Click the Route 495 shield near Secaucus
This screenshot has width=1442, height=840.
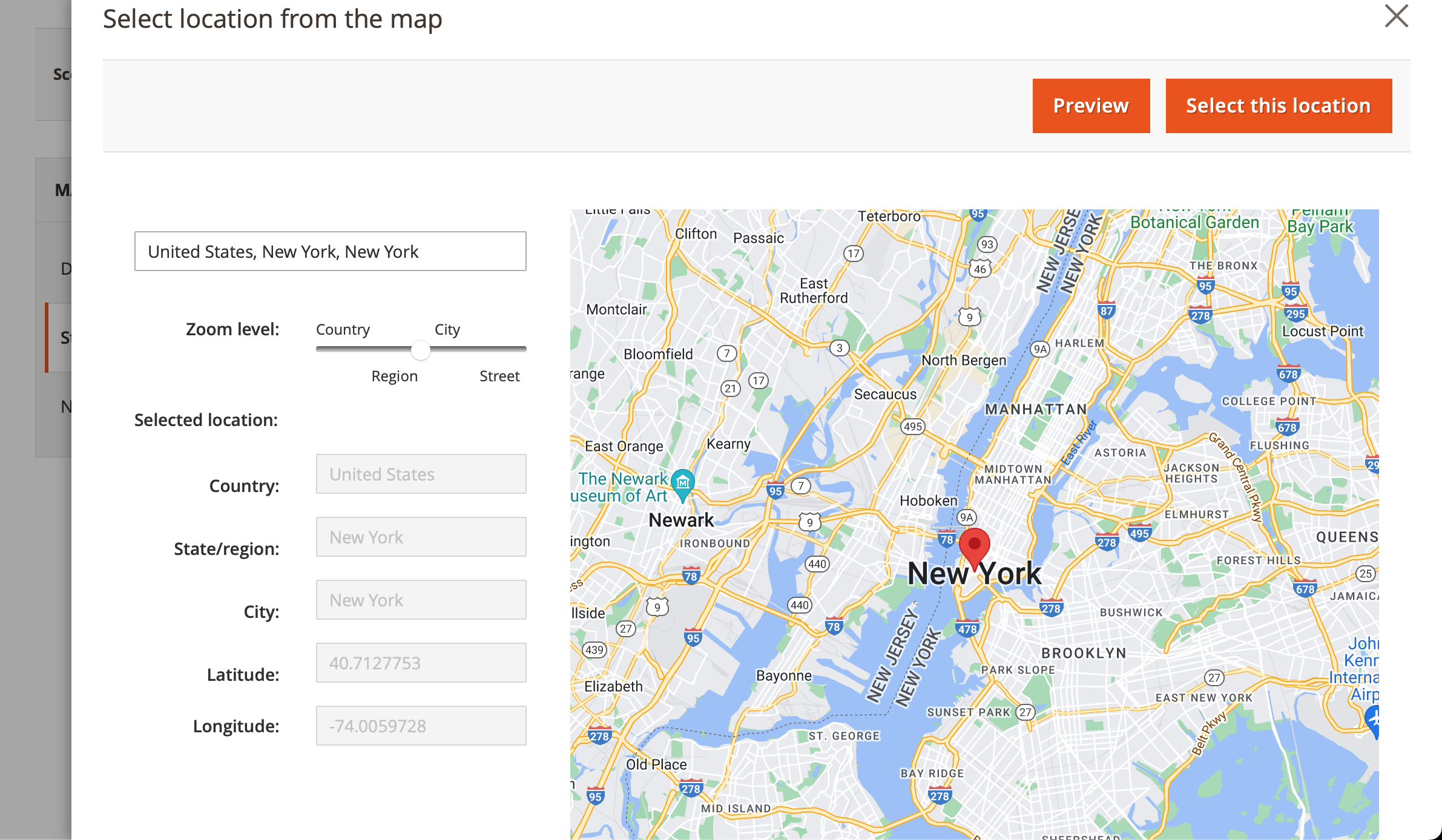click(x=912, y=427)
